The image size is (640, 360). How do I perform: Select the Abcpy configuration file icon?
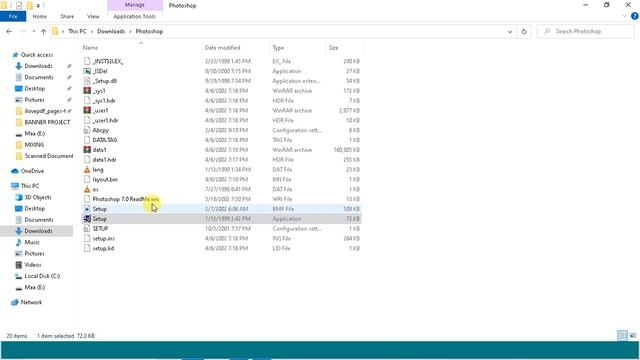click(87, 130)
